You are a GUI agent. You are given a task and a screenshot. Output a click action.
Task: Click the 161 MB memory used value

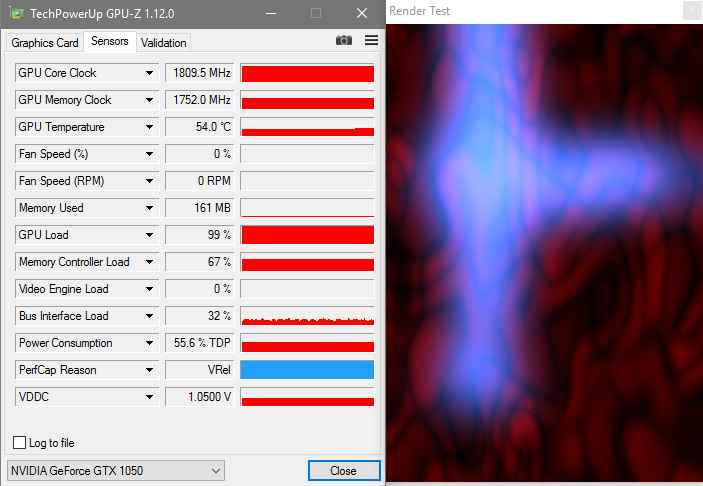[x=200, y=208]
